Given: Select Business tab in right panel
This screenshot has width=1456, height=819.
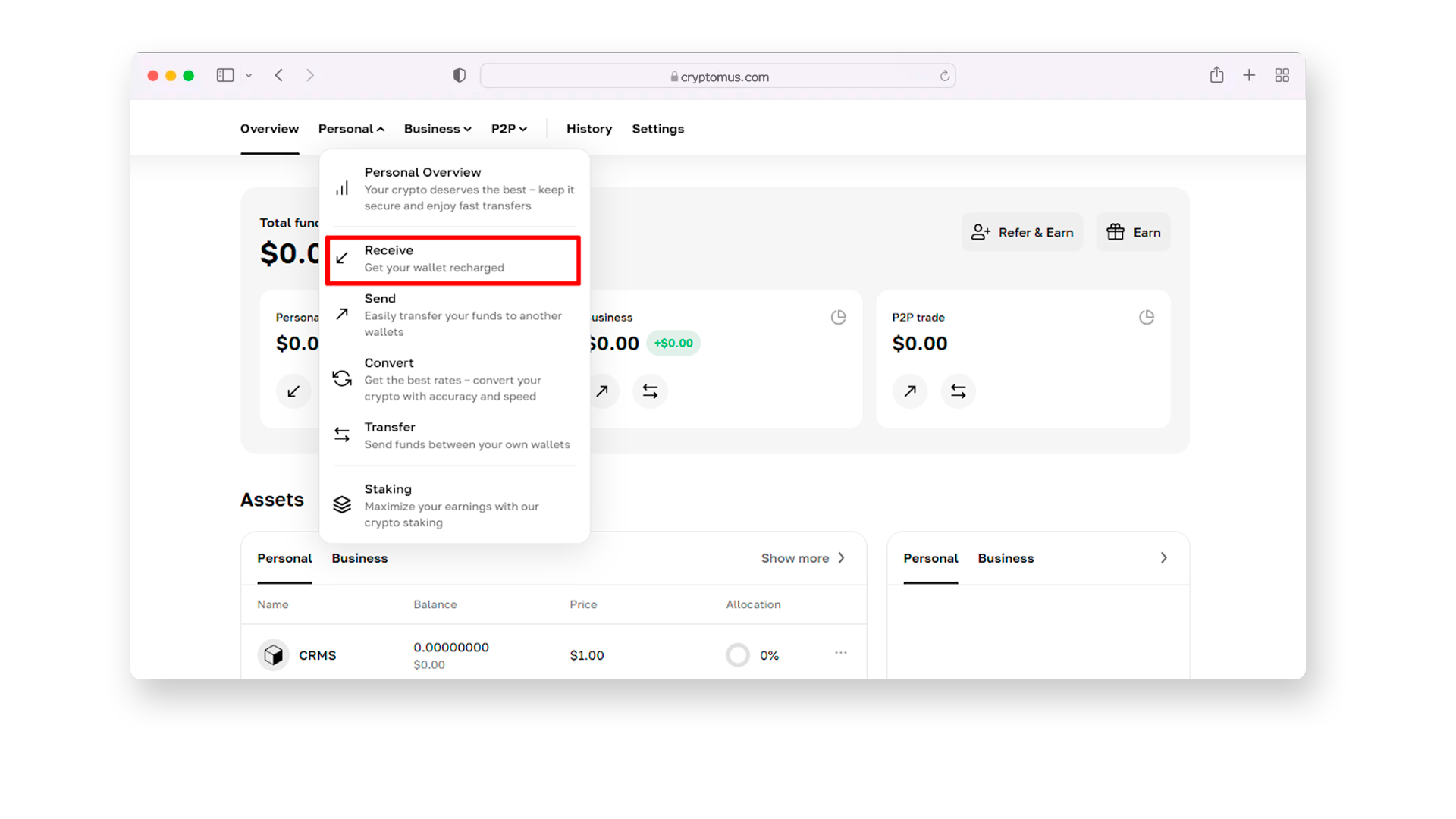Looking at the screenshot, I should pos(1006,558).
